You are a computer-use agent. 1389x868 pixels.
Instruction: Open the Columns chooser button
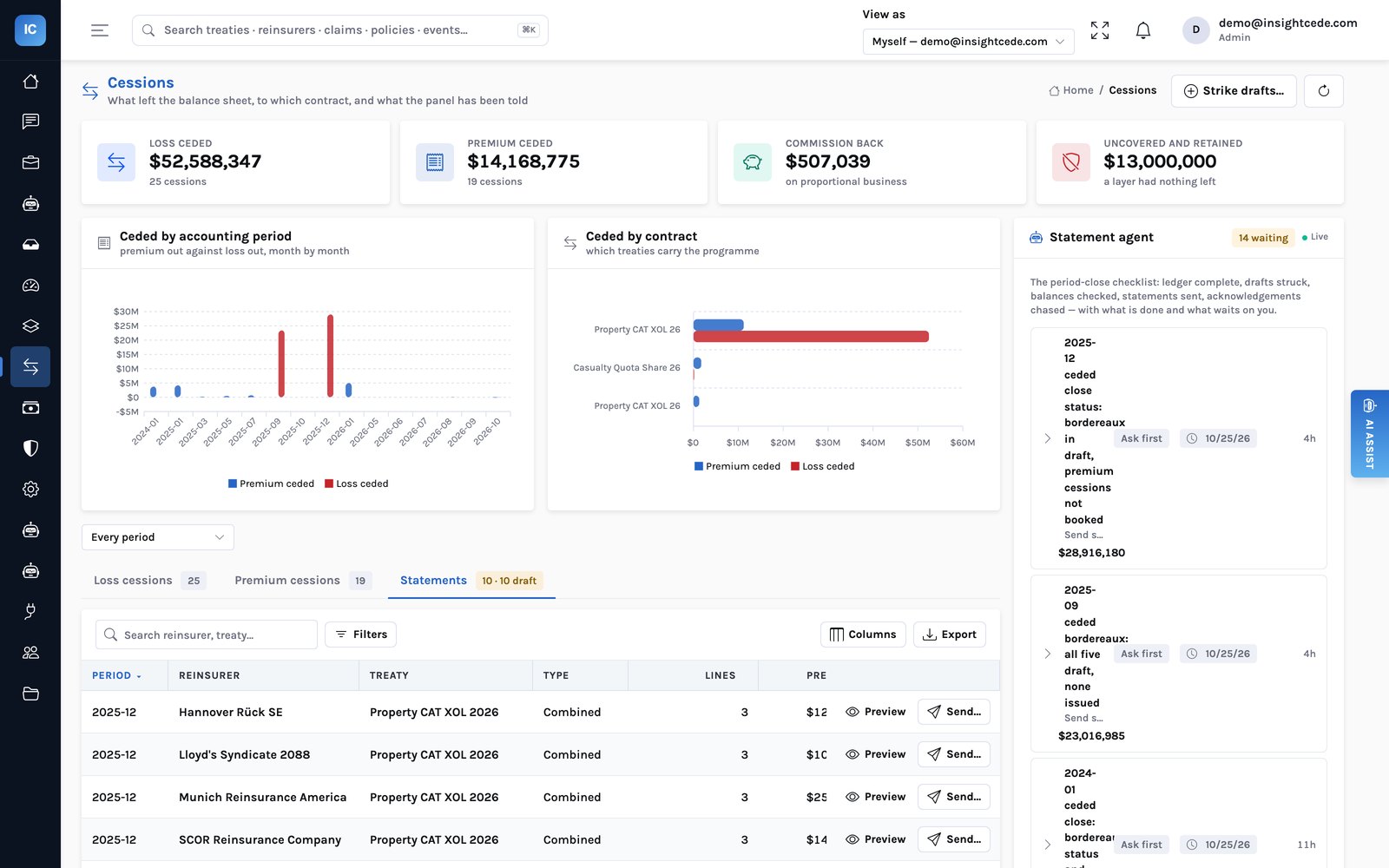coord(863,635)
